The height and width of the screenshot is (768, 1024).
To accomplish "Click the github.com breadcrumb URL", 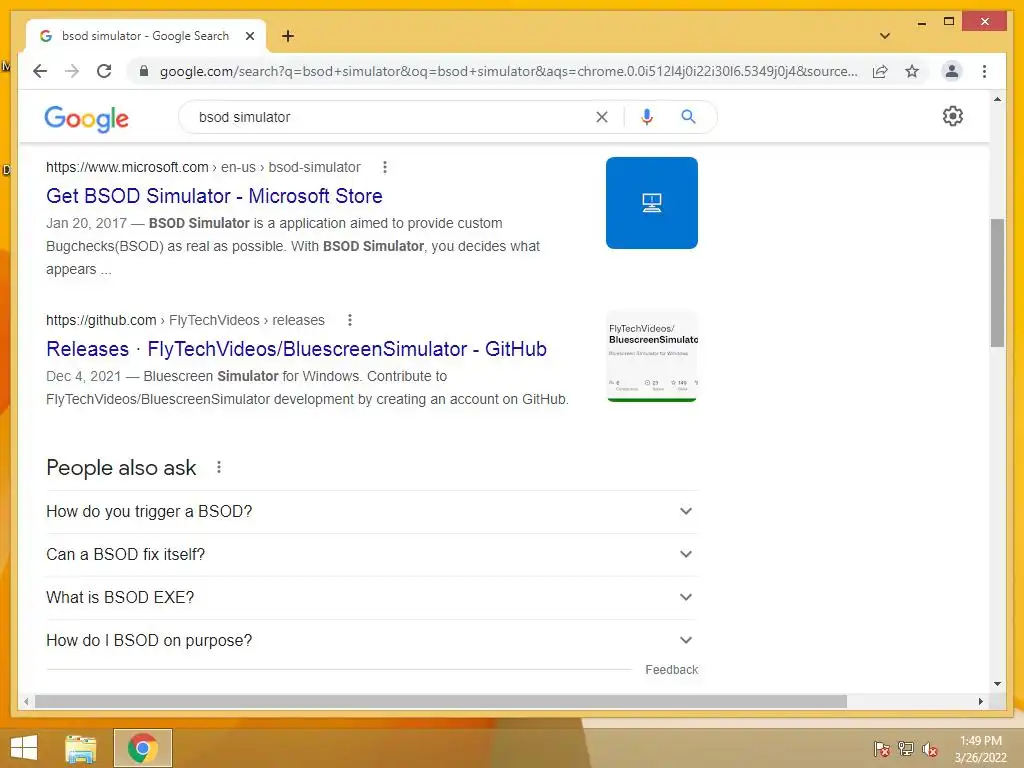I will pos(185,320).
